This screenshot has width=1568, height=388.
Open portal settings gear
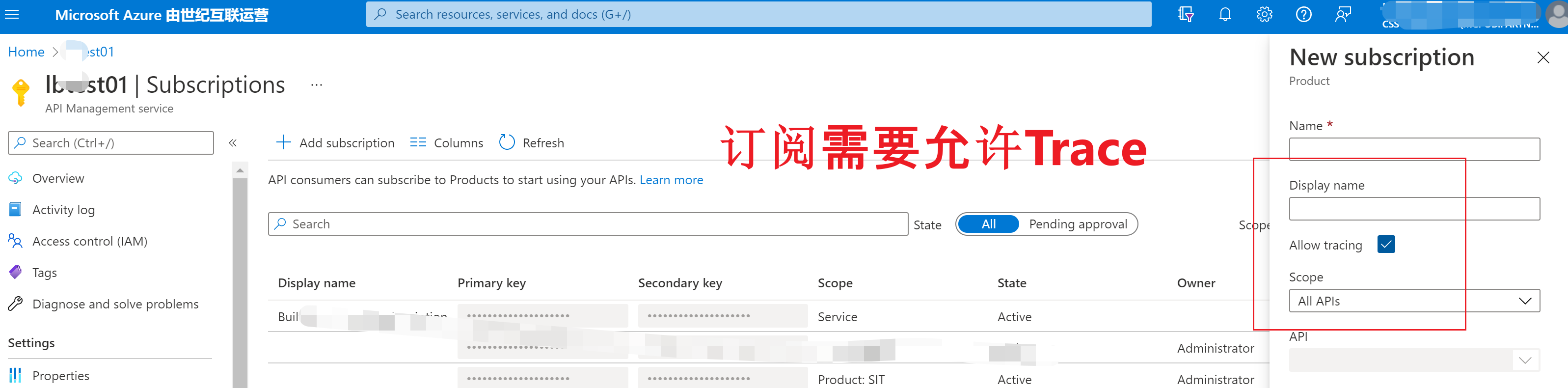click(1264, 15)
